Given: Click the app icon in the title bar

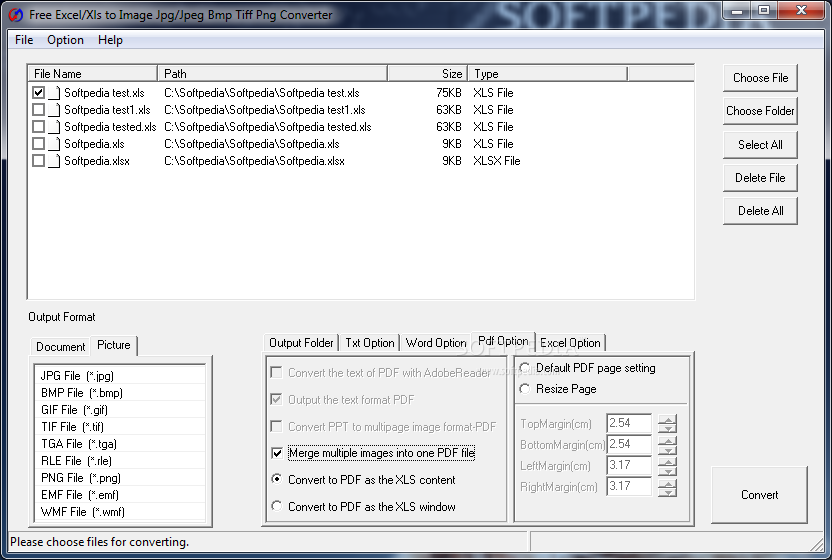Looking at the screenshot, I should coord(16,14).
